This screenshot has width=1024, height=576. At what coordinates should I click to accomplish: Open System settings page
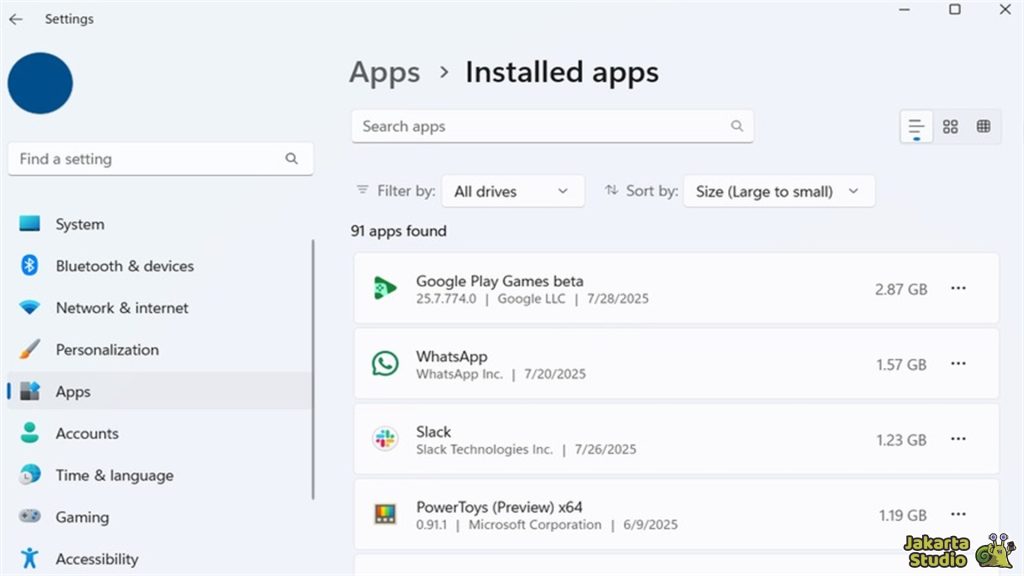pyautogui.click(x=80, y=224)
